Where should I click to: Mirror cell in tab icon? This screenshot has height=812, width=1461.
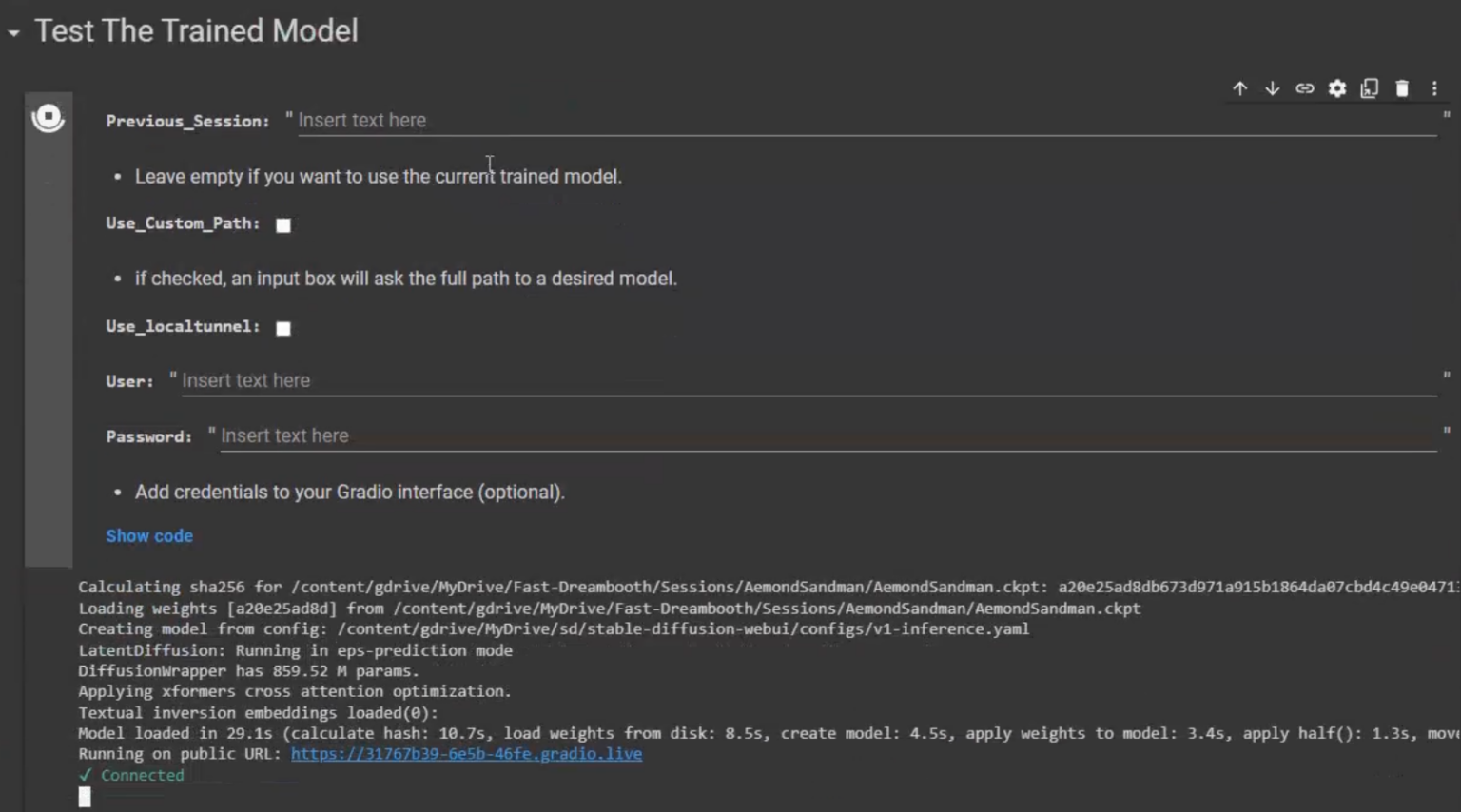[1370, 88]
